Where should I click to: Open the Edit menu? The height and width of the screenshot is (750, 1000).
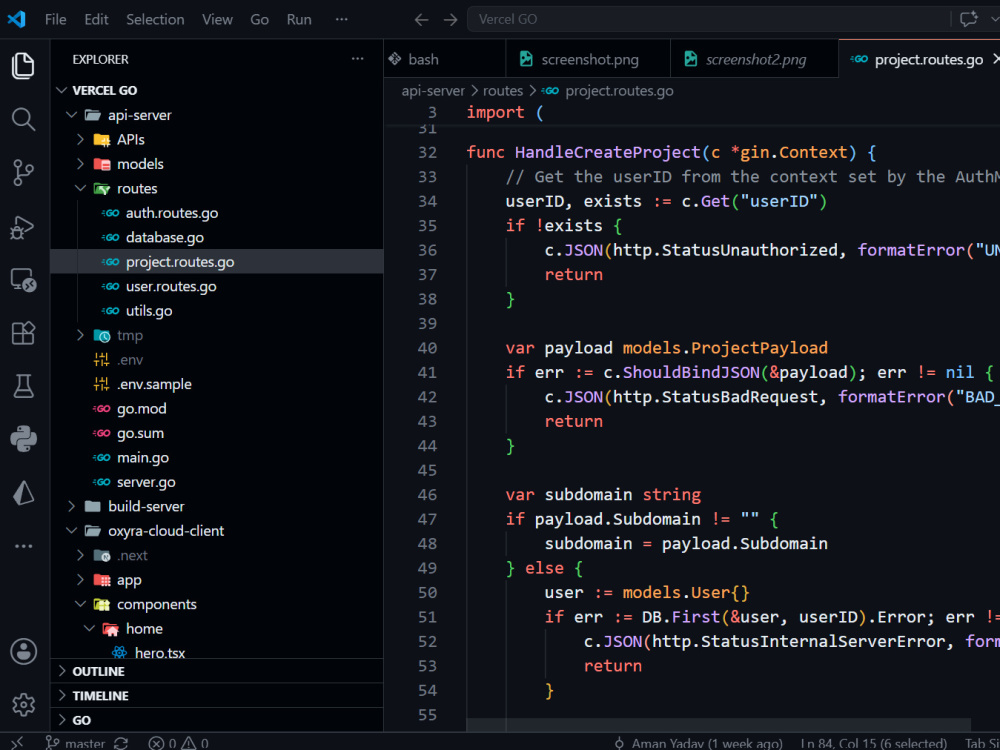[x=96, y=20]
